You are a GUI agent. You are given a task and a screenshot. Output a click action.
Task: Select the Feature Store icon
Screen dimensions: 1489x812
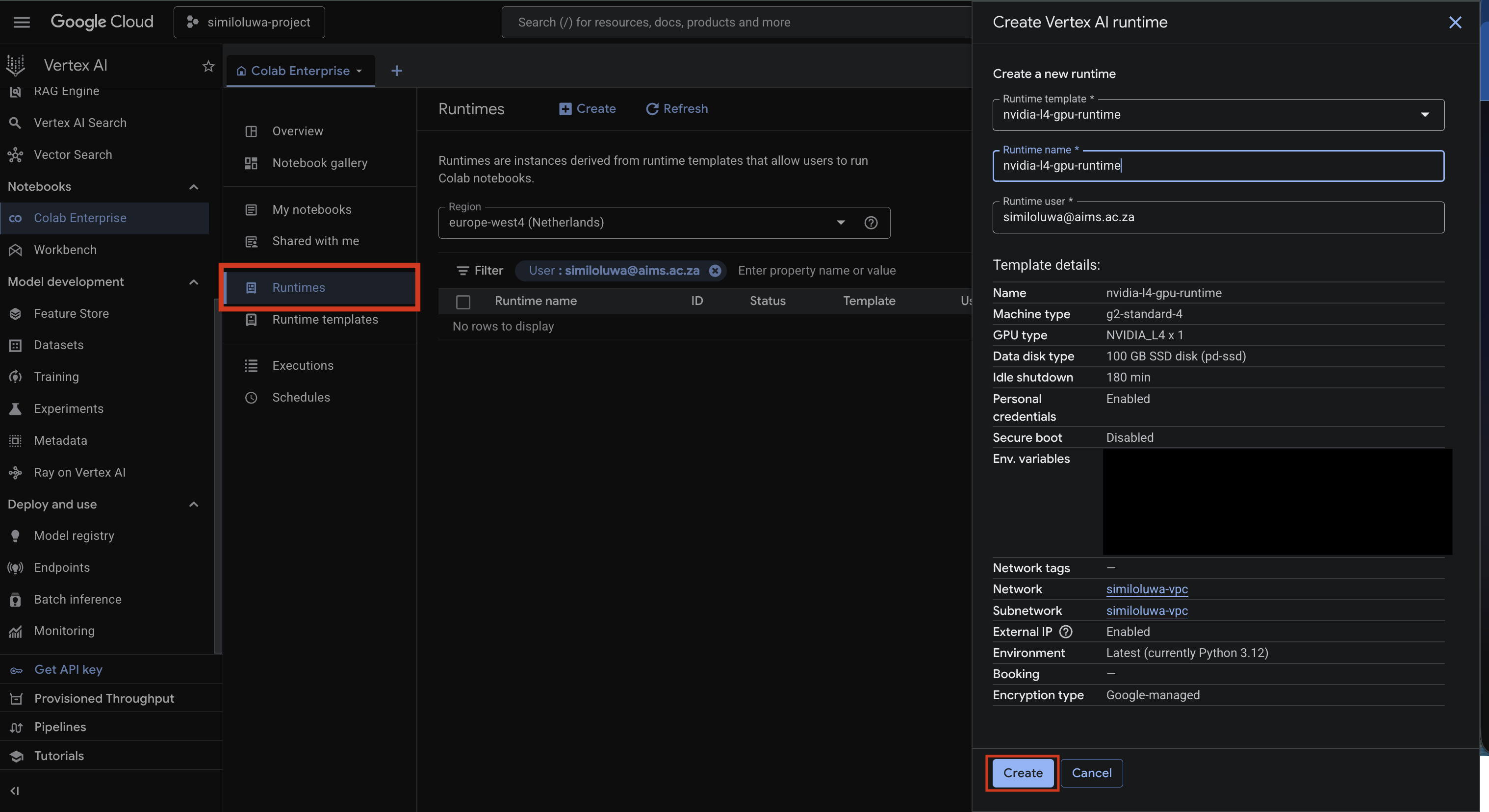click(x=15, y=313)
